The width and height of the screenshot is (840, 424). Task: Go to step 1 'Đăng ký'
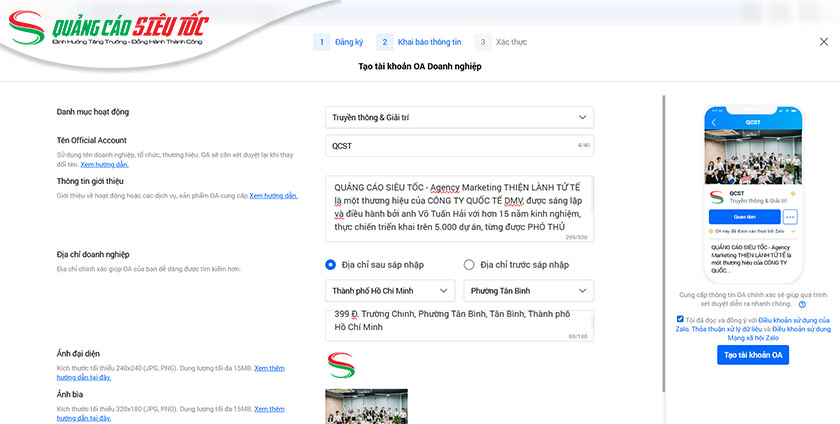pos(337,42)
